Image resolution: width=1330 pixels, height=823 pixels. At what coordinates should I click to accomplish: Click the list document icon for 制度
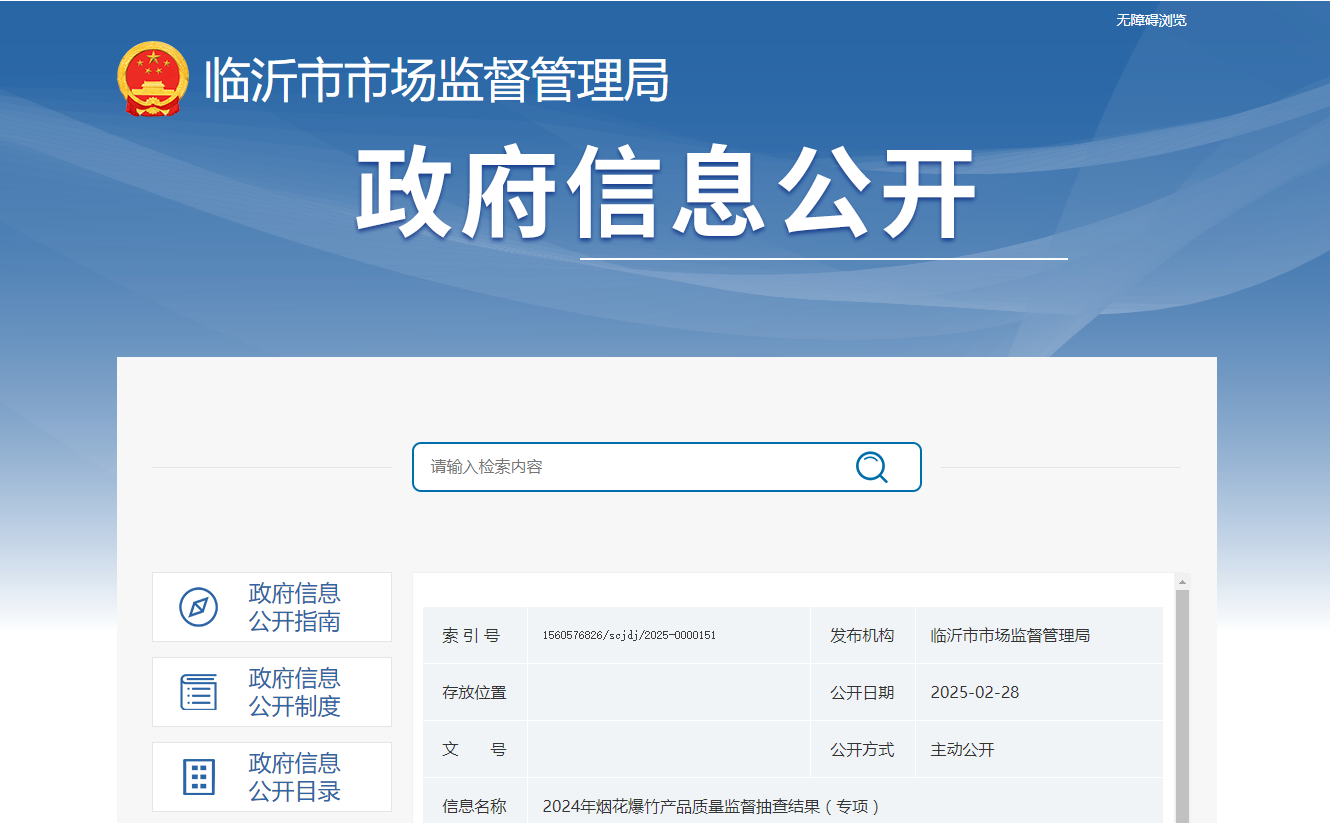pos(198,692)
